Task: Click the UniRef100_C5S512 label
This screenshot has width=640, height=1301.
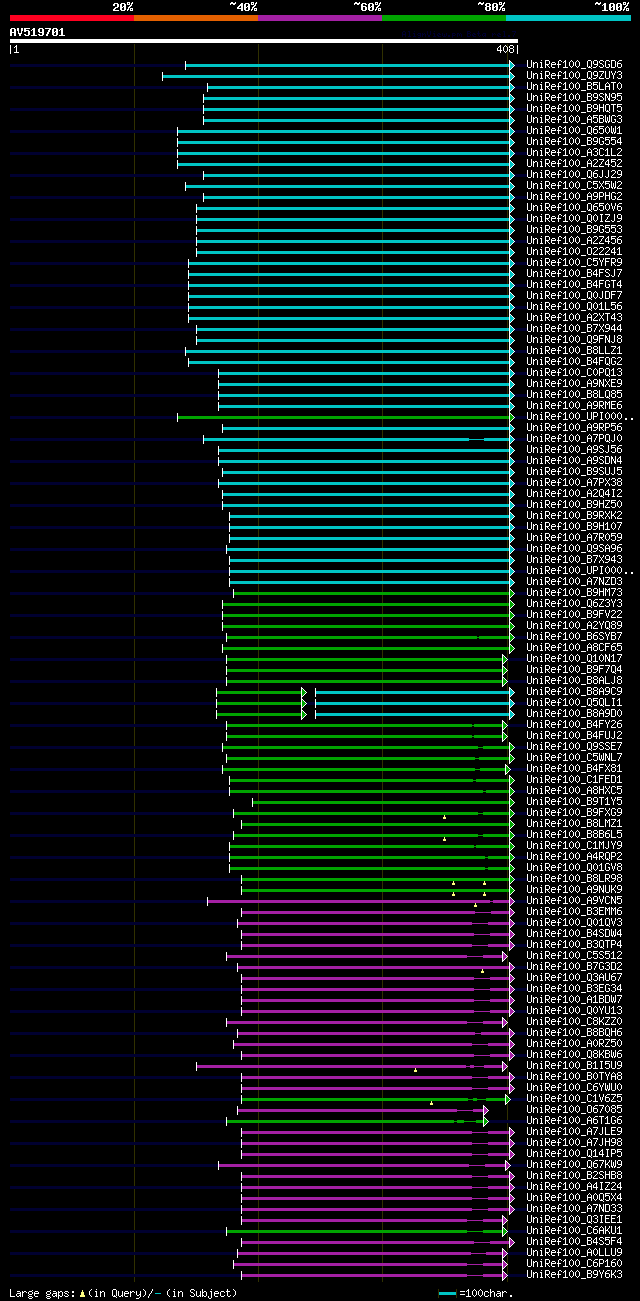Action: tap(574, 956)
